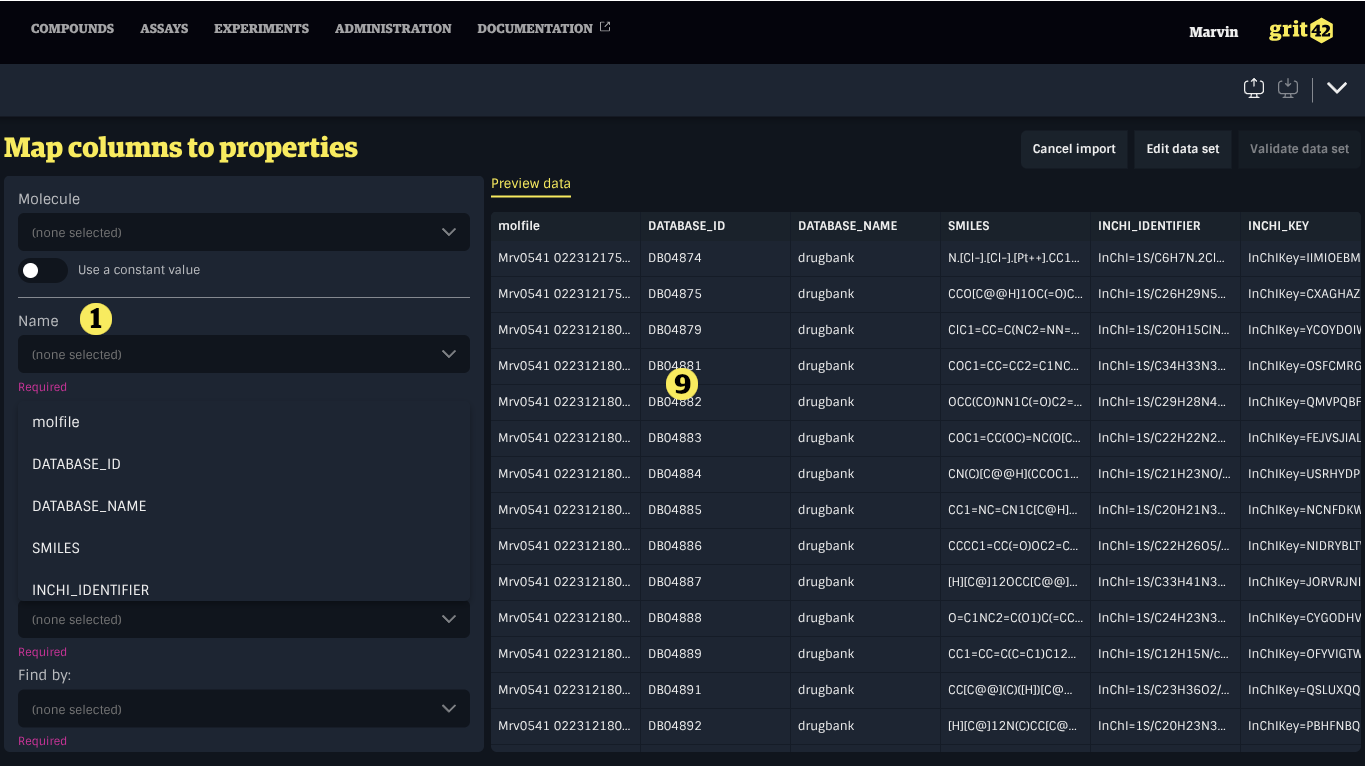The image size is (1365, 768).
Task: Click SMILES cell starting ClC1=CC=C(NC2=NN
Action: [x=1015, y=330]
